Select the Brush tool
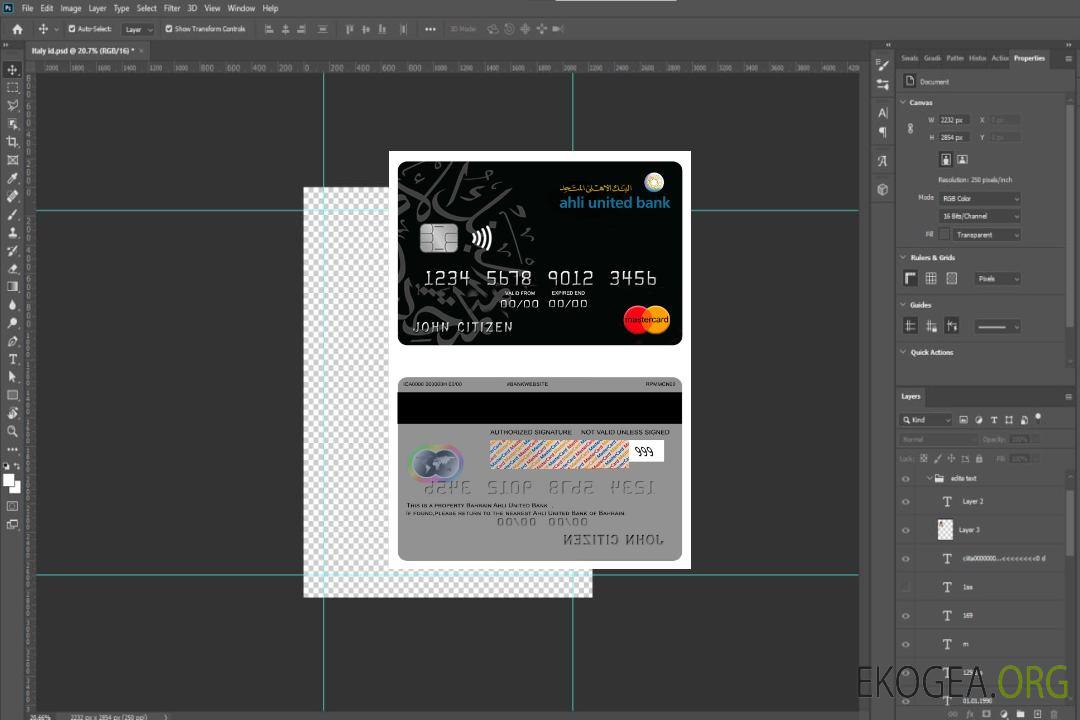Image resolution: width=1080 pixels, height=720 pixels. coord(12,214)
